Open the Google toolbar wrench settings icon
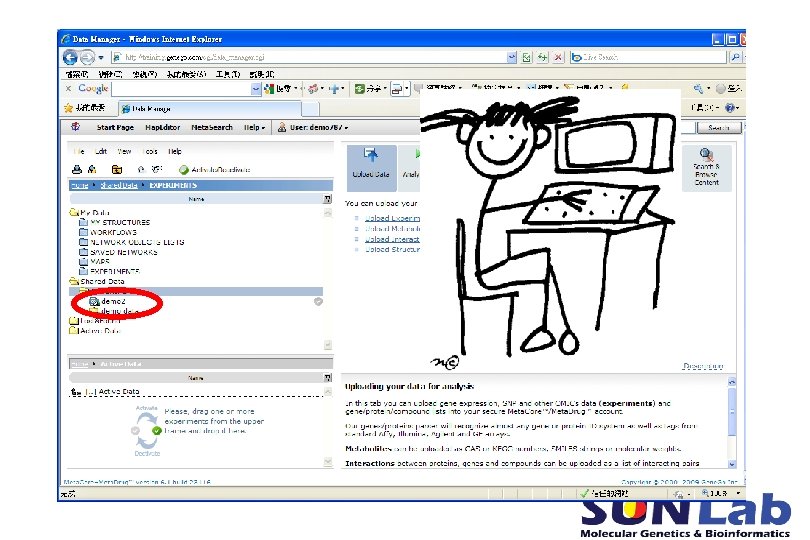The height and width of the screenshot is (540, 810). 698,89
